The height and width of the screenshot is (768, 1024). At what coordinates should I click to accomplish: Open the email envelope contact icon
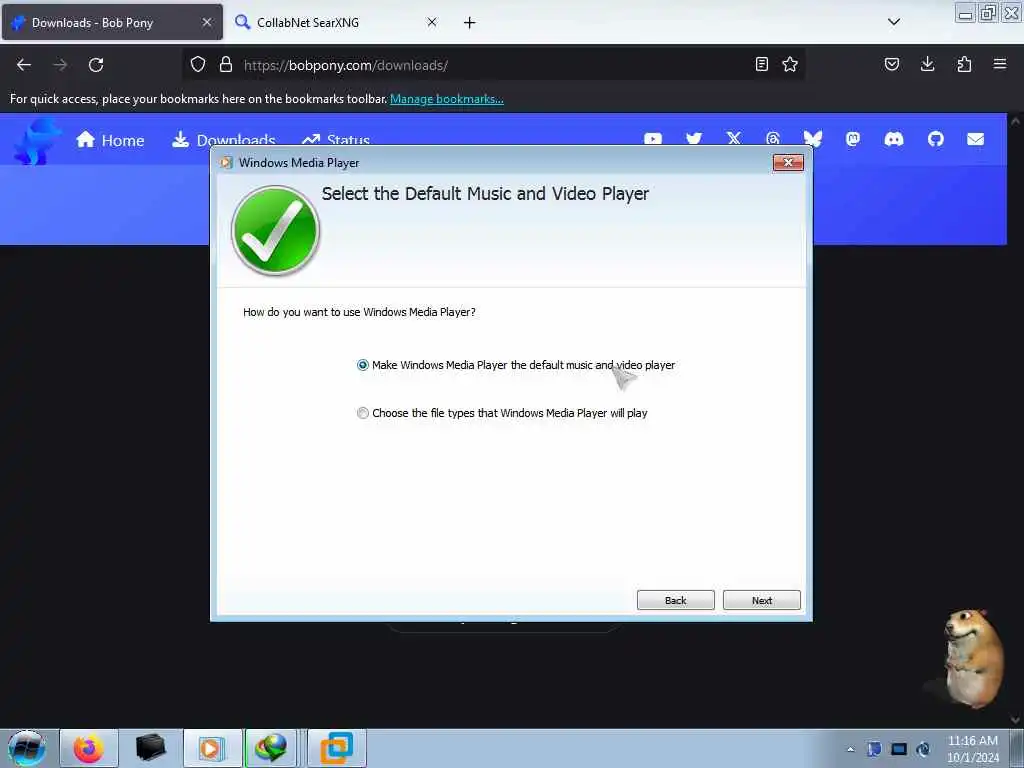tap(976, 139)
